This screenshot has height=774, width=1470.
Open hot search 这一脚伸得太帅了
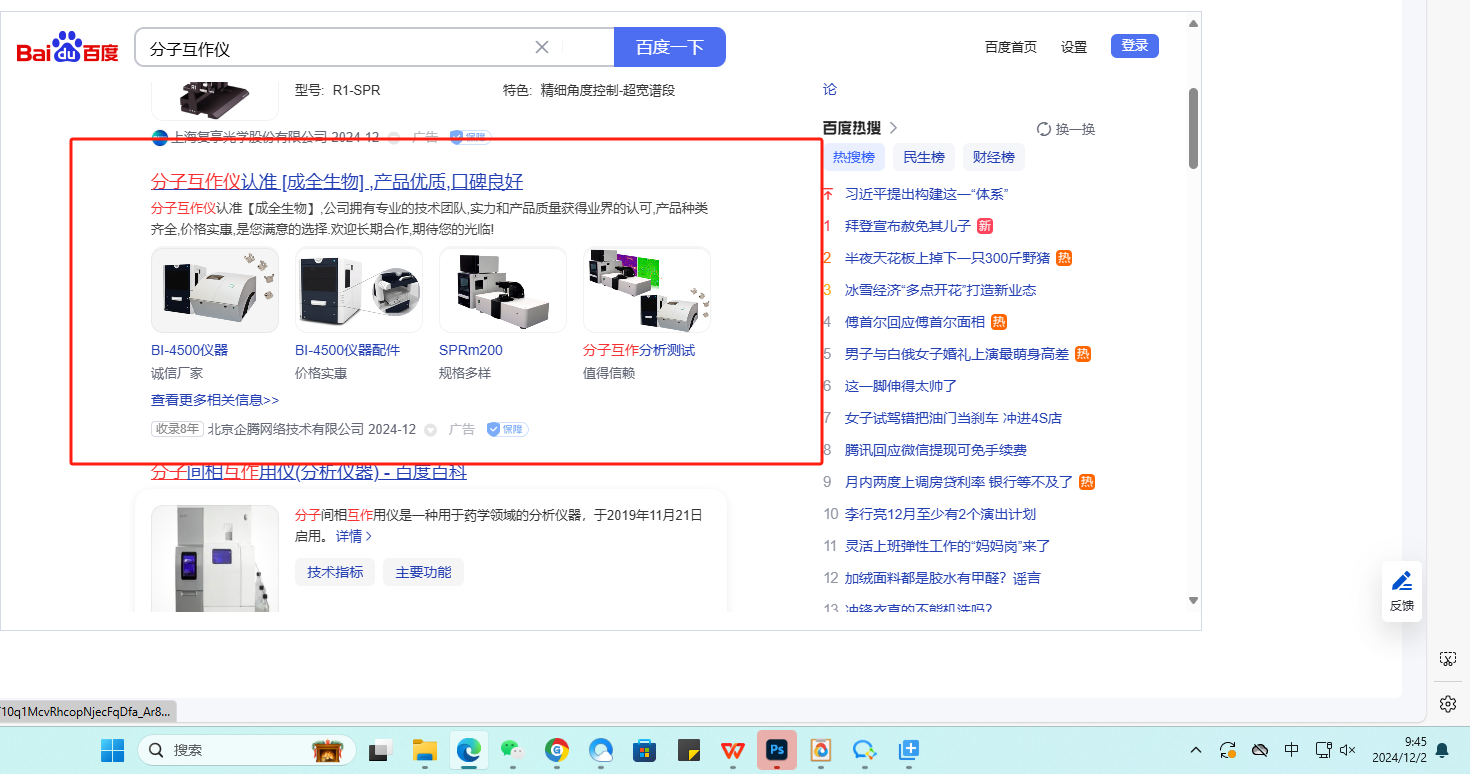901,386
